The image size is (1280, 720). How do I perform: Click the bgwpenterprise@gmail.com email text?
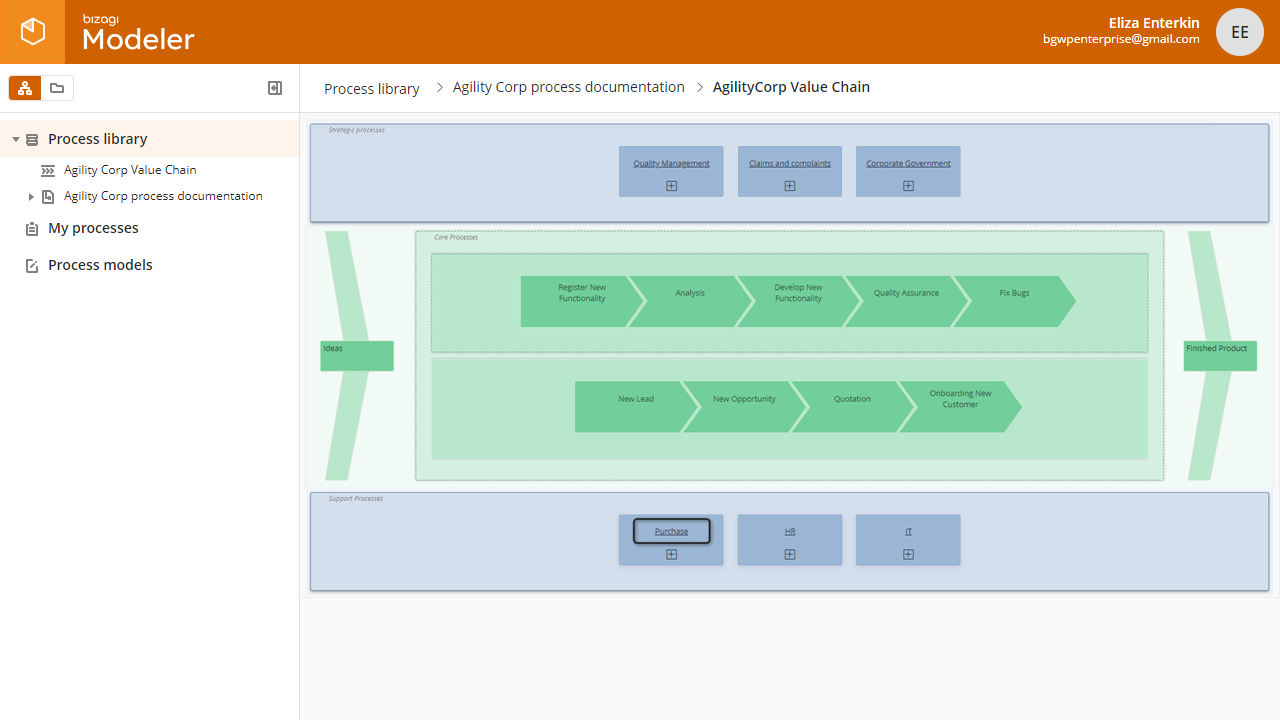point(1121,40)
